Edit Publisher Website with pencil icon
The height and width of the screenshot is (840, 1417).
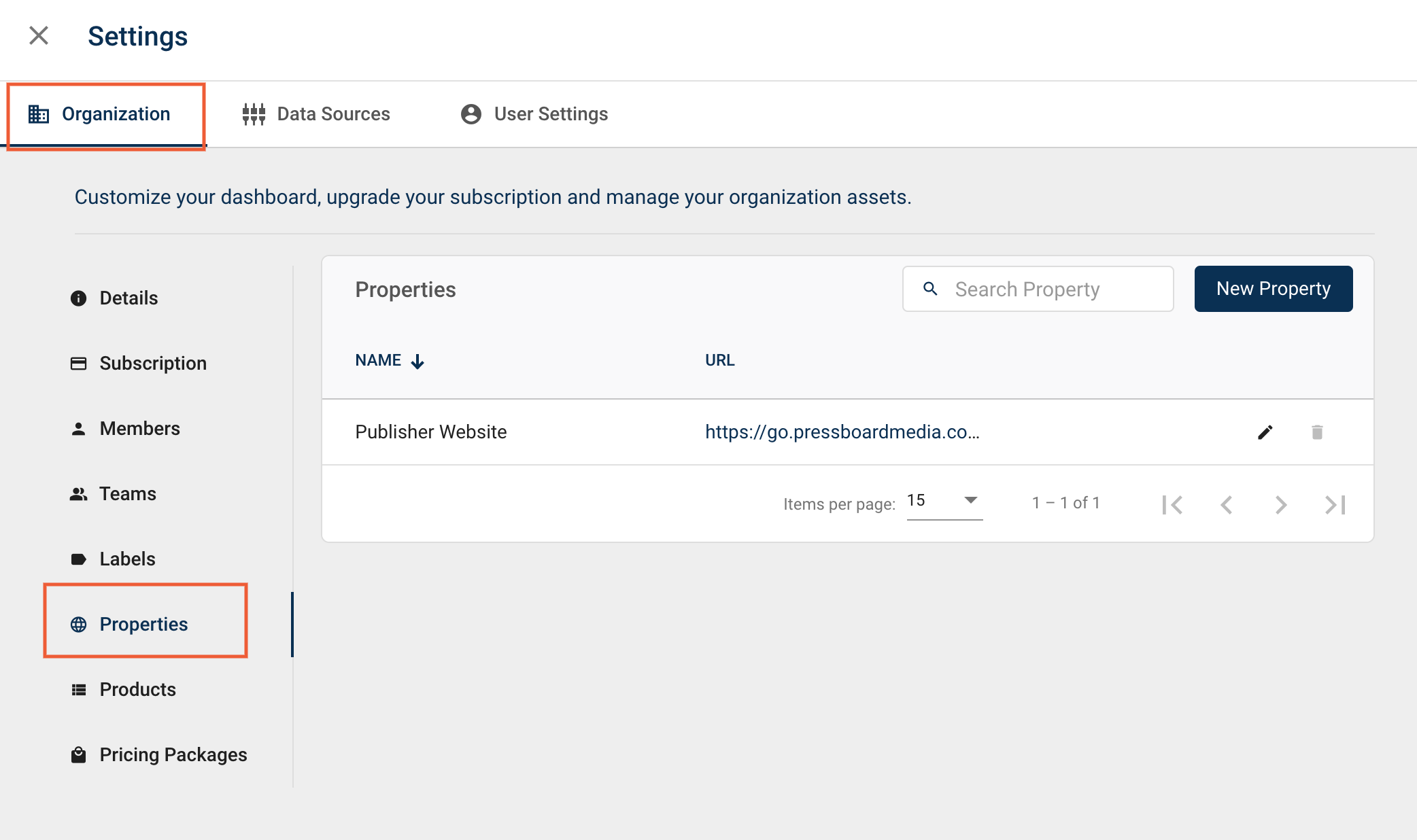coord(1265,432)
